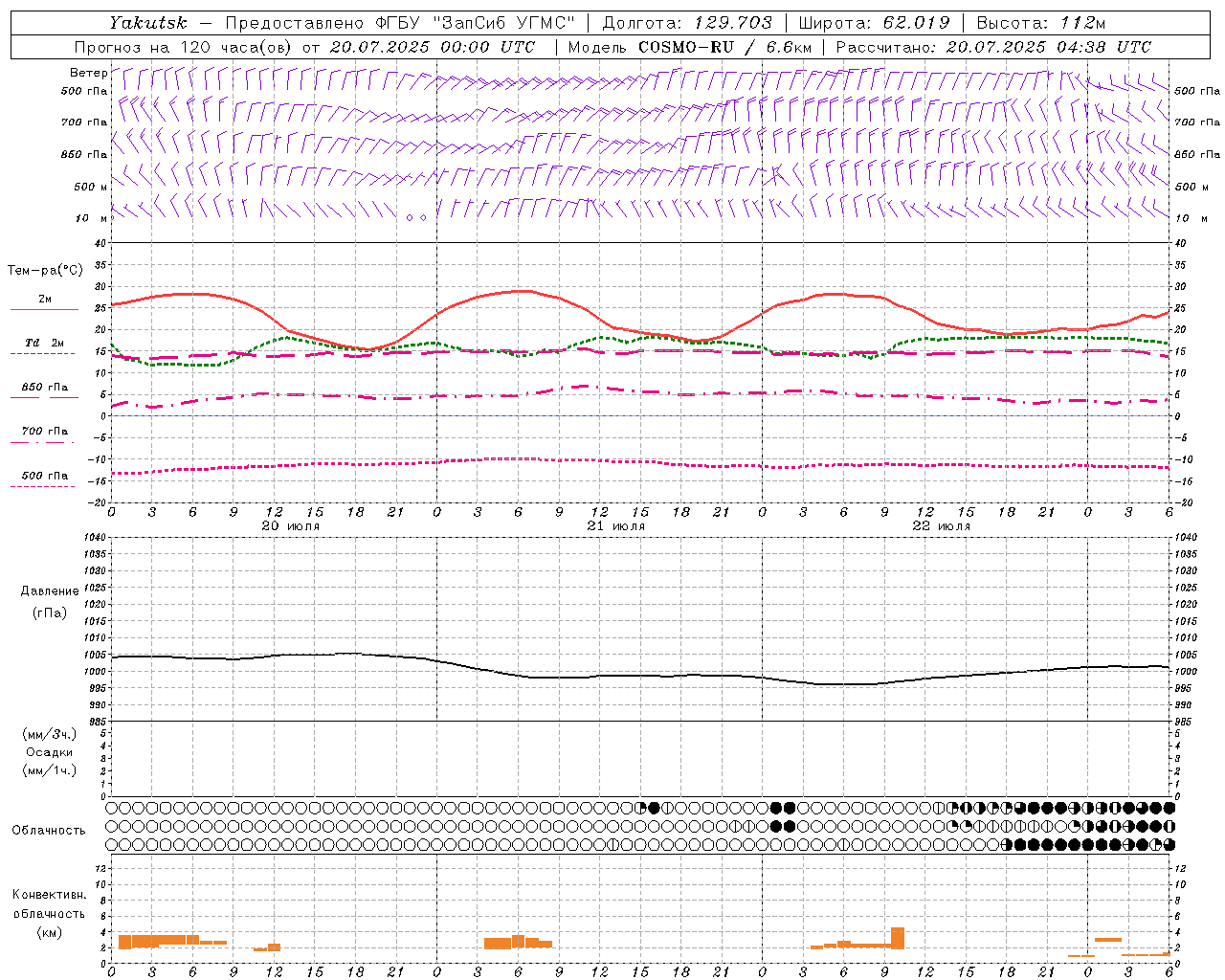Image resolution: width=1225 pixels, height=980 pixels.
Task: Click the "21 июля" date label
Action: coord(616,526)
